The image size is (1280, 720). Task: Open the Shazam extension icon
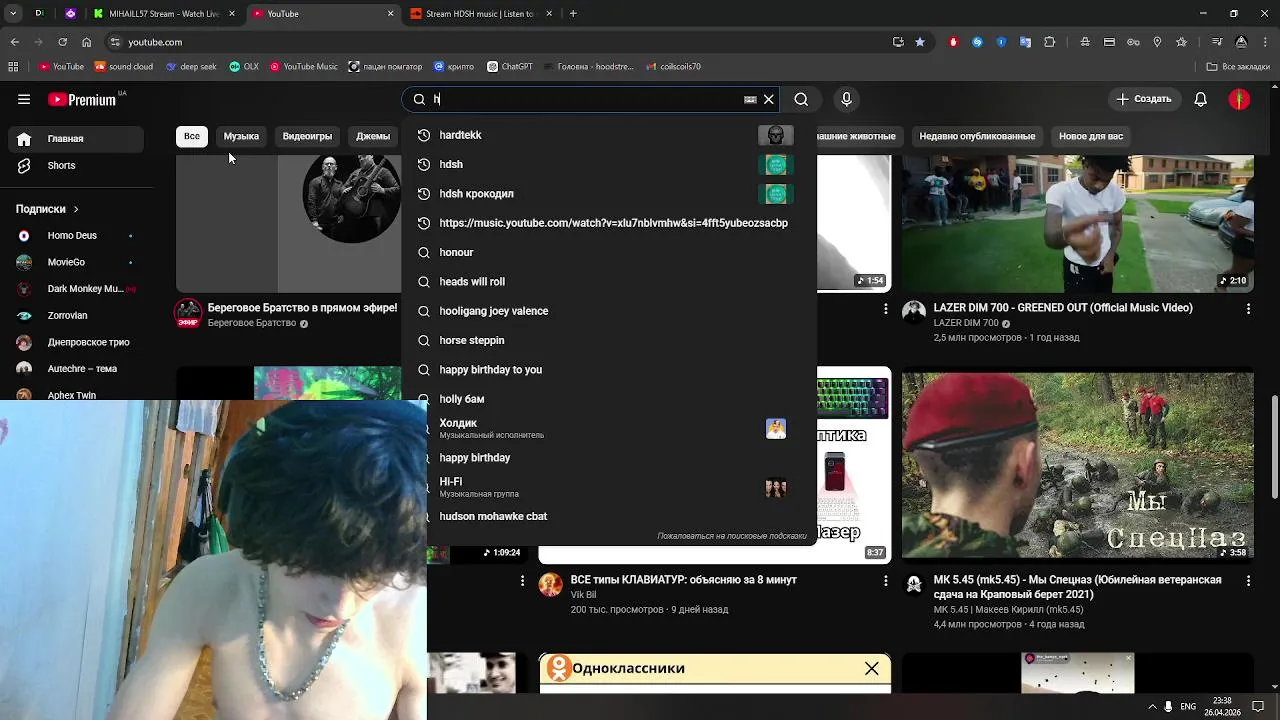coord(977,42)
